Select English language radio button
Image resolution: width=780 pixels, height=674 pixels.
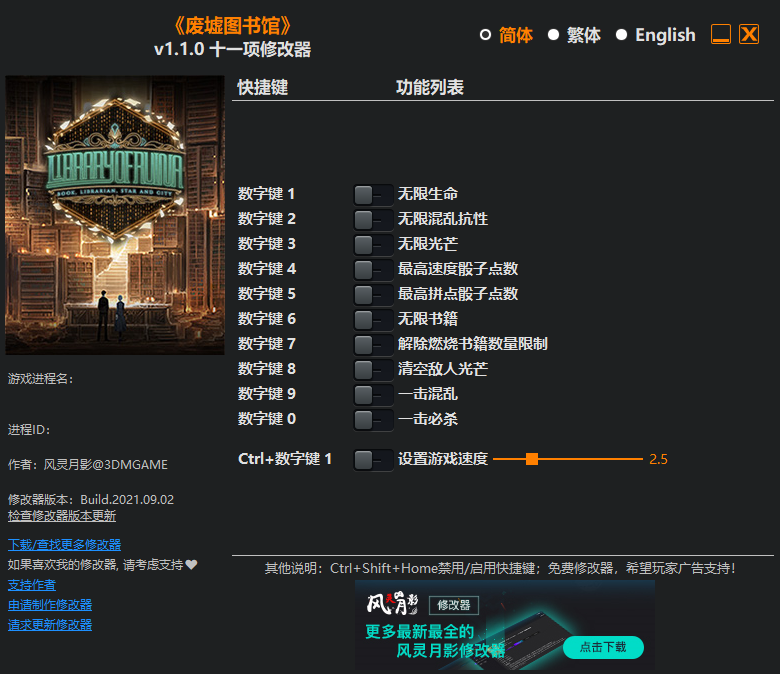(621, 35)
